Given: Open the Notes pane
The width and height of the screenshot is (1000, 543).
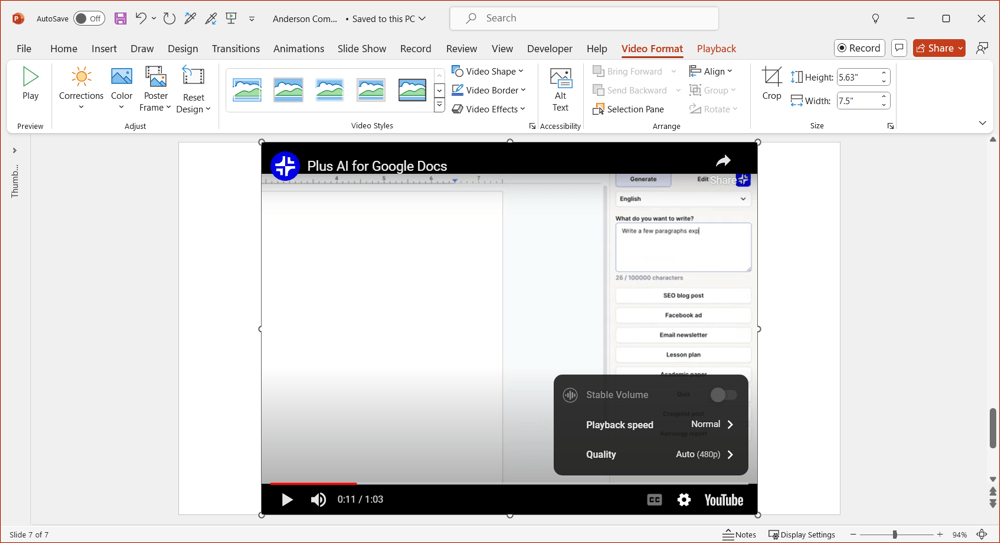Looking at the screenshot, I should tap(740, 535).
